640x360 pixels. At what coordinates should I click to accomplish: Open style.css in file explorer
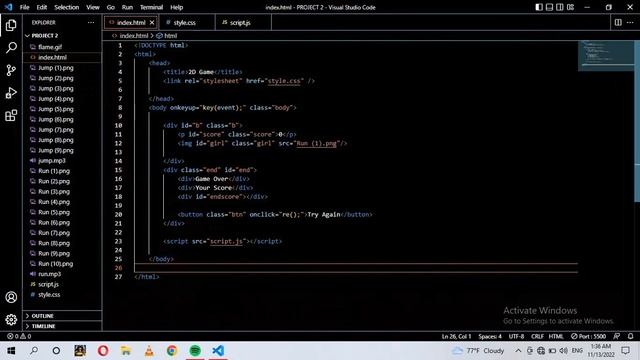(x=62, y=294)
